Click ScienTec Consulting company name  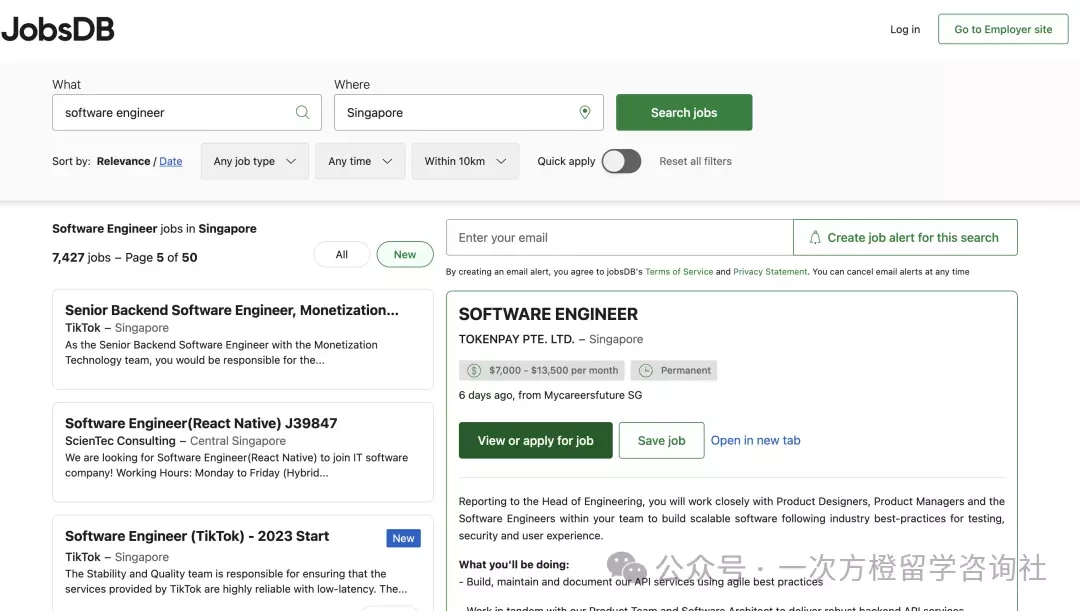[121, 442]
